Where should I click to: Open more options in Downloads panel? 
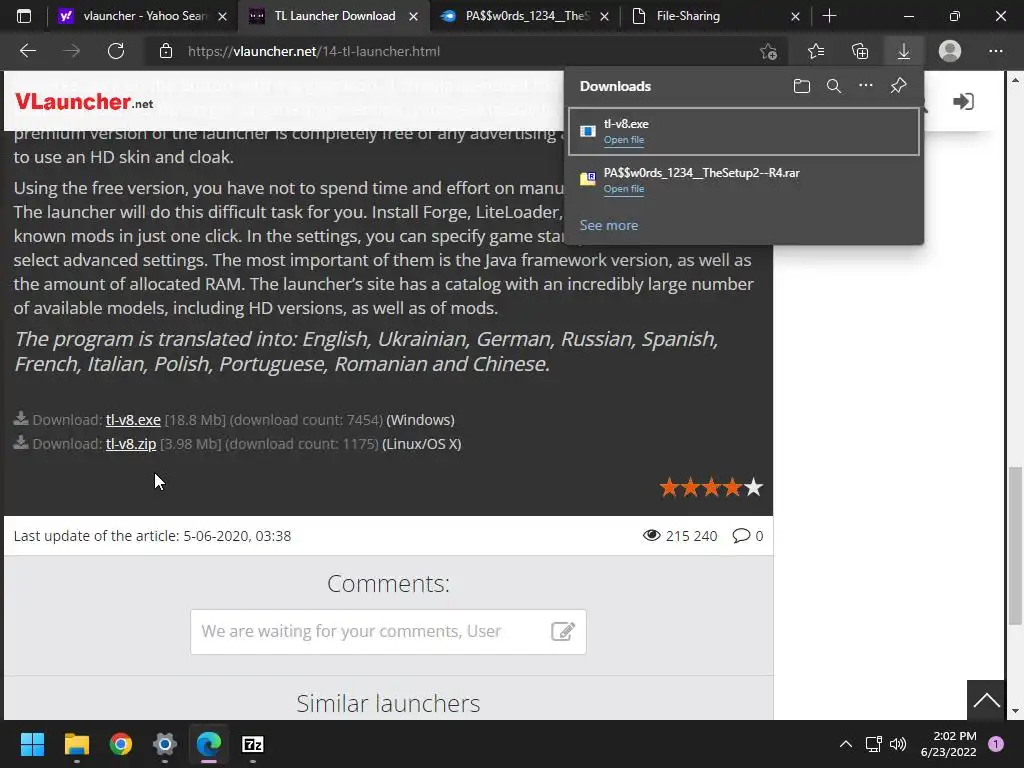[866, 86]
